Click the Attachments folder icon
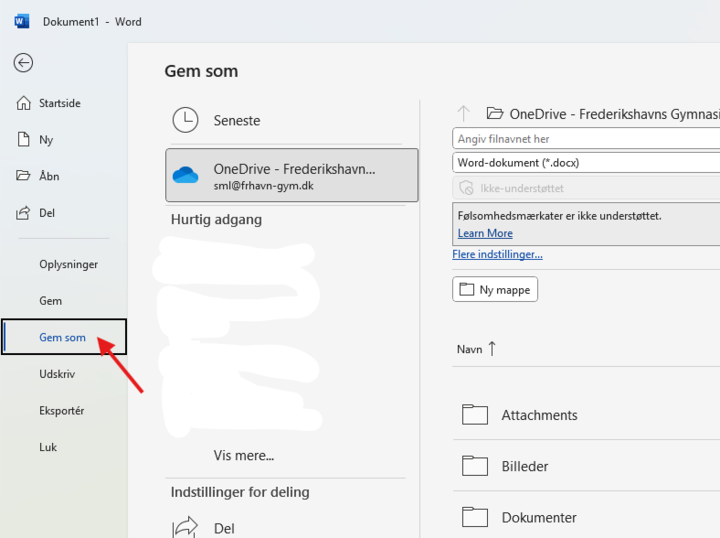720x538 pixels. tap(474, 415)
